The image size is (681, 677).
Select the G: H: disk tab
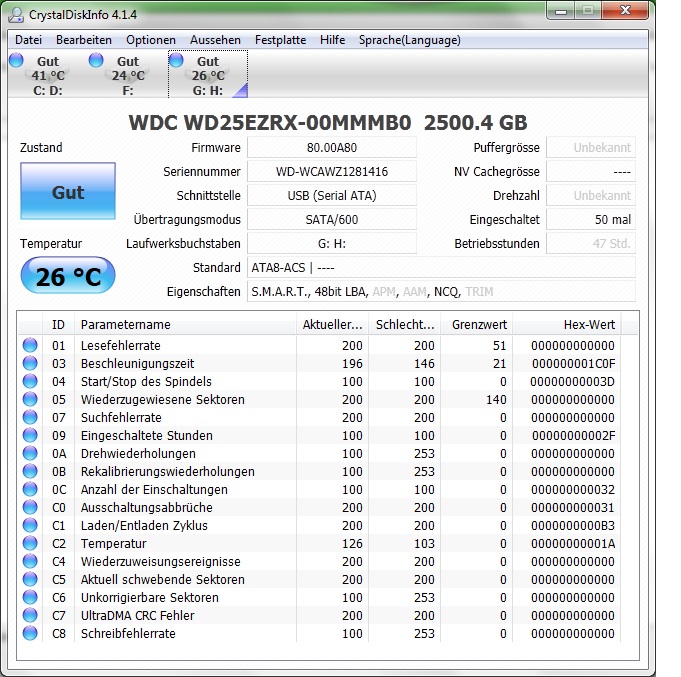(208, 75)
